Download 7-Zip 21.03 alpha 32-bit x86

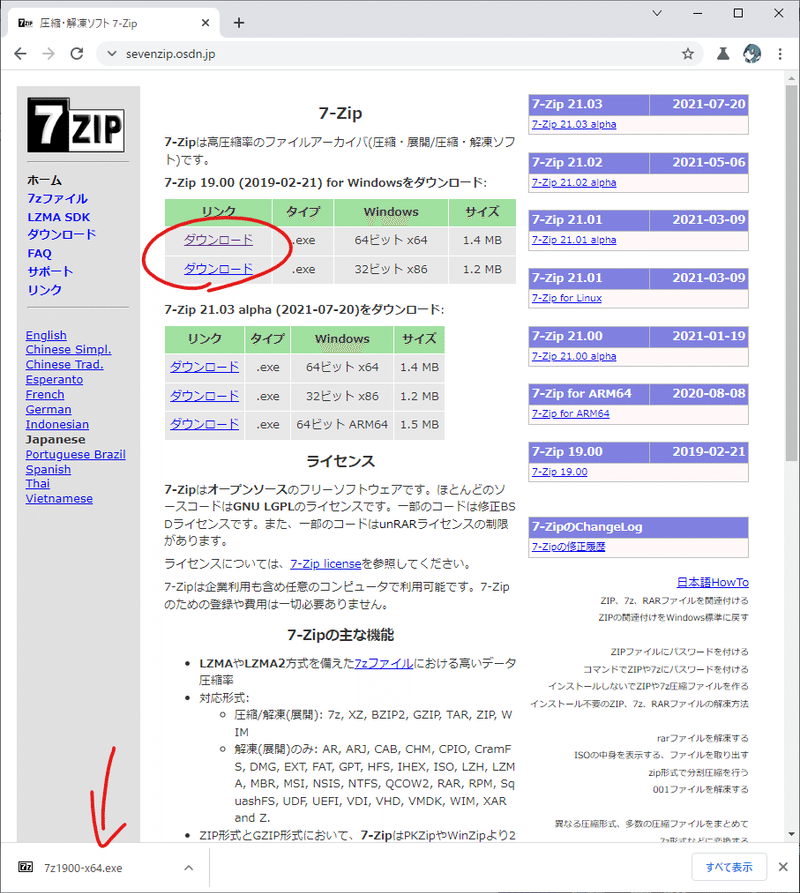pos(204,396)
